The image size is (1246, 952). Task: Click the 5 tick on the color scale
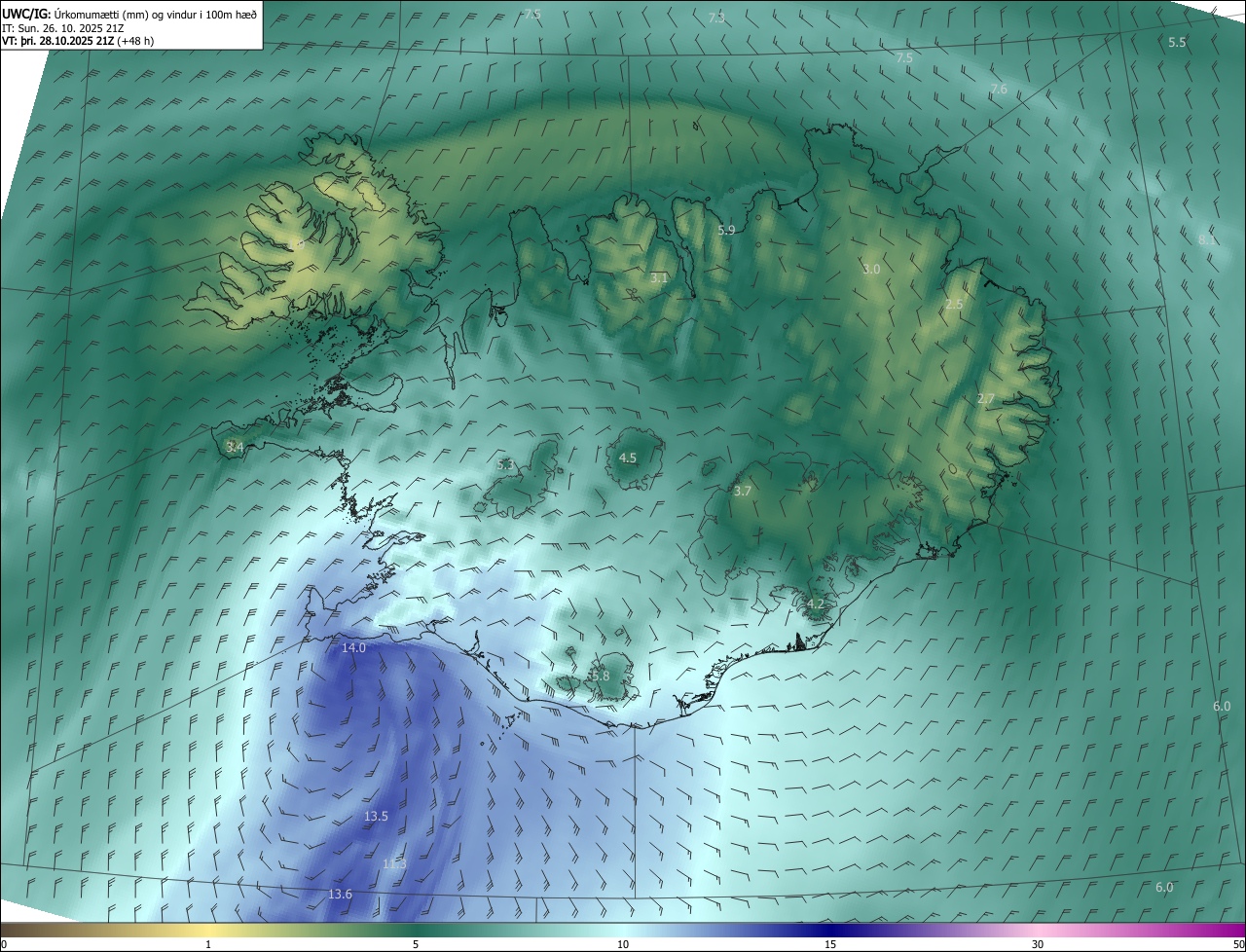416,945
